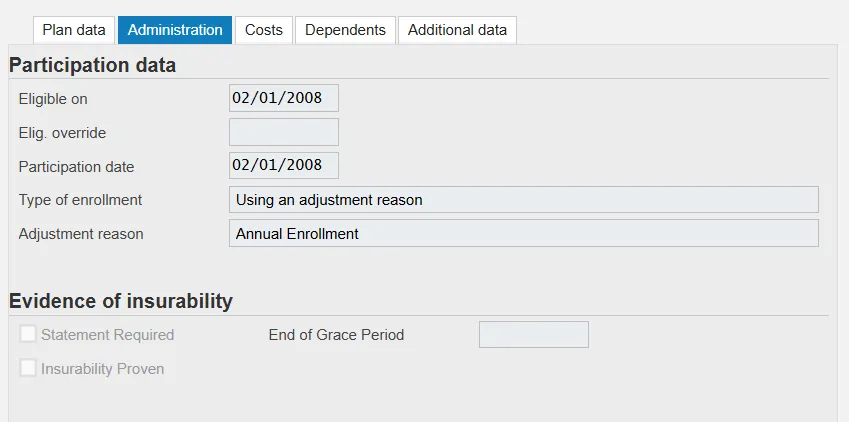The height and width of the screenshot is (422, 849).
Task: Select the Administration tab
Action: [x=175, y=30]
